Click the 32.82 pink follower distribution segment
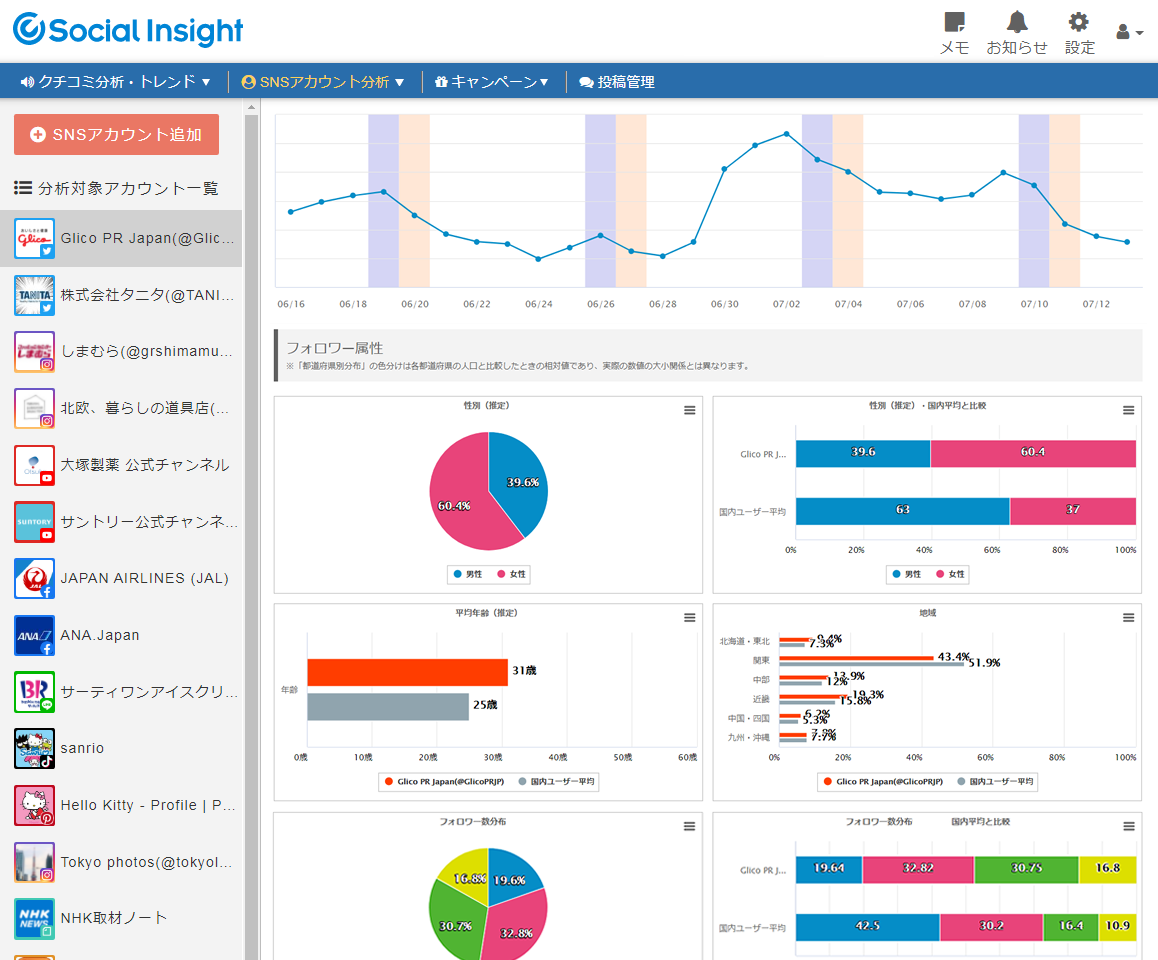1158x960 pixels. 918,870
